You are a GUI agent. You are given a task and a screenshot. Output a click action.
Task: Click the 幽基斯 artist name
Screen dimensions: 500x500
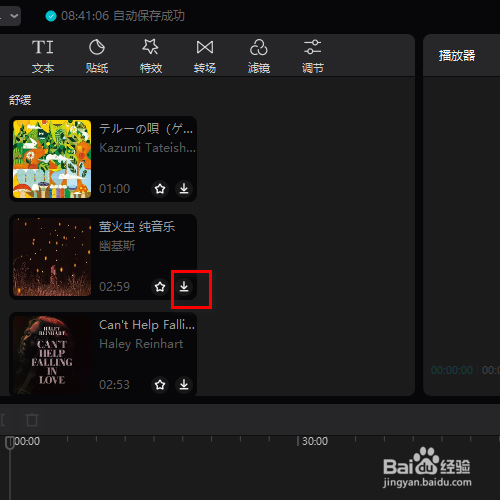pos(117,246)
